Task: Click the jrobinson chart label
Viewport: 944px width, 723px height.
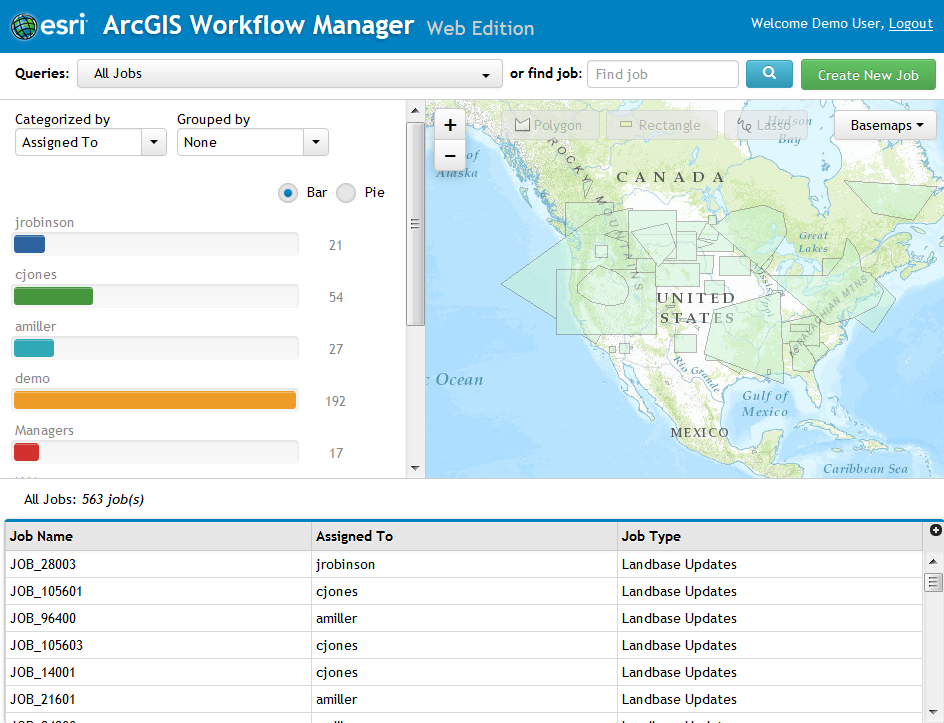Action: pyautogui.click(x=45, y=223)
